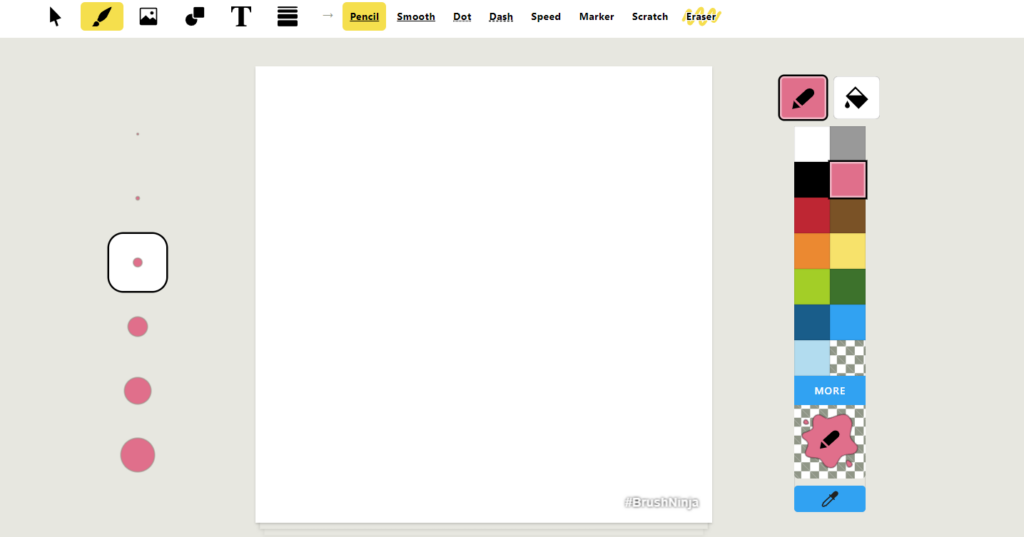Select the fourth brush size circle
The image size is (1024, 537).
[138, 327]
